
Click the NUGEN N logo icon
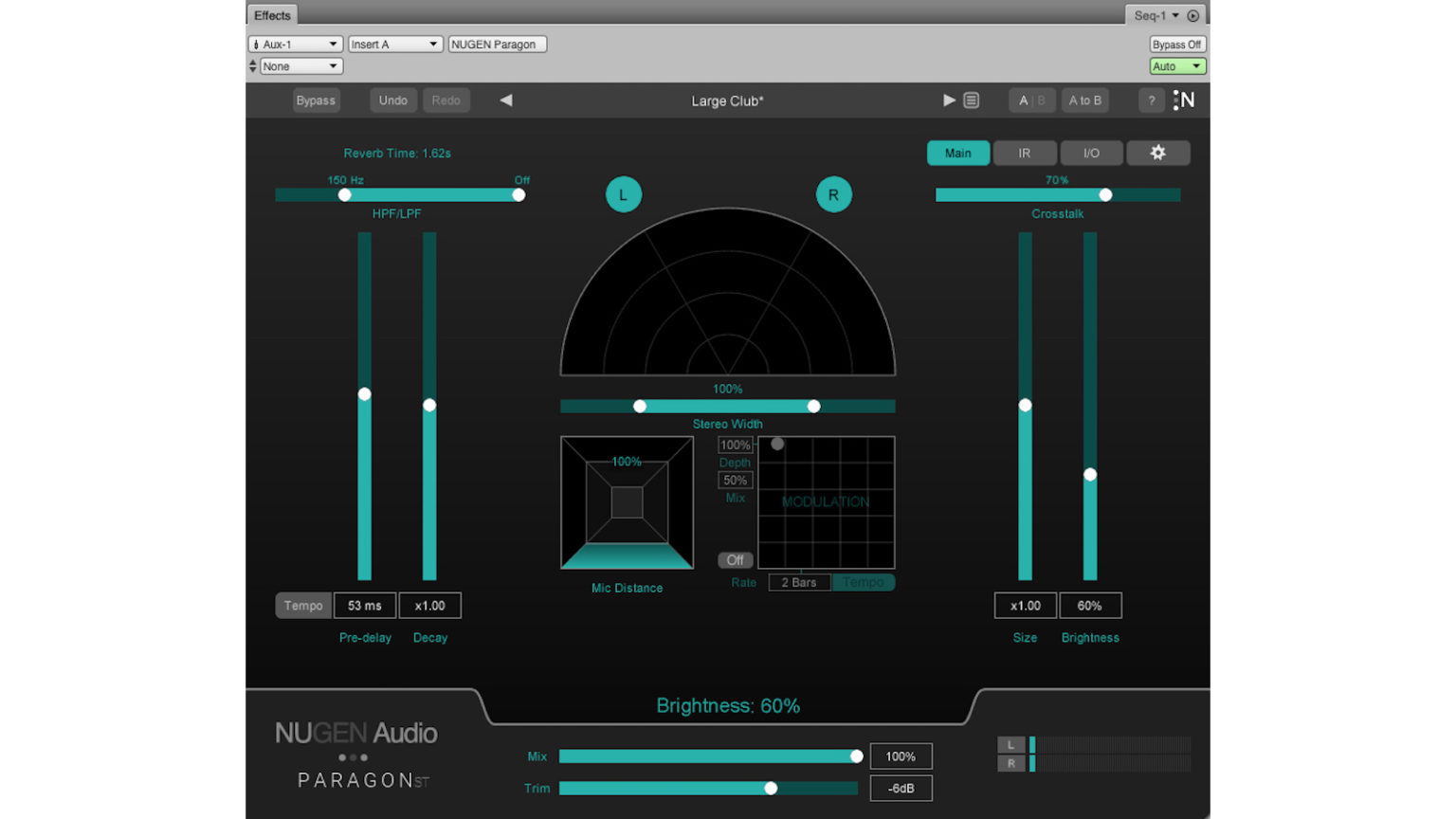coord(1183,100)
